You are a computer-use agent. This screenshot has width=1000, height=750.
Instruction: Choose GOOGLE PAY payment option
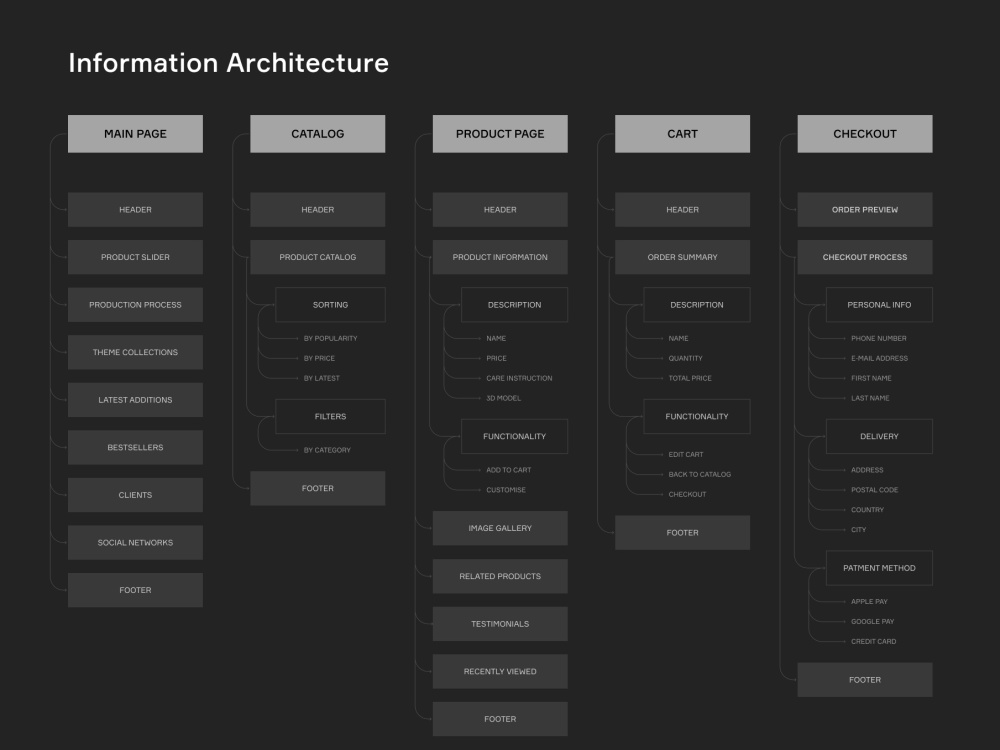click(x=872, y=621)
